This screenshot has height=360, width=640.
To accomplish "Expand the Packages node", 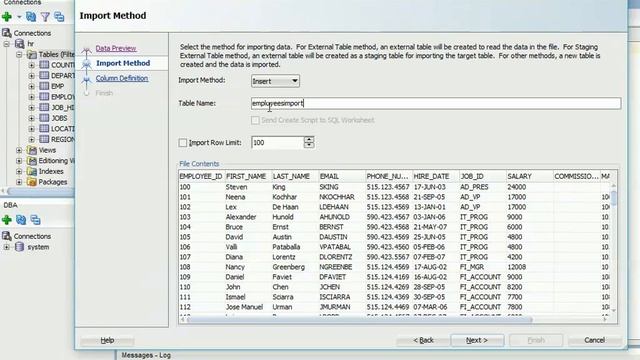I will point(19,182).
